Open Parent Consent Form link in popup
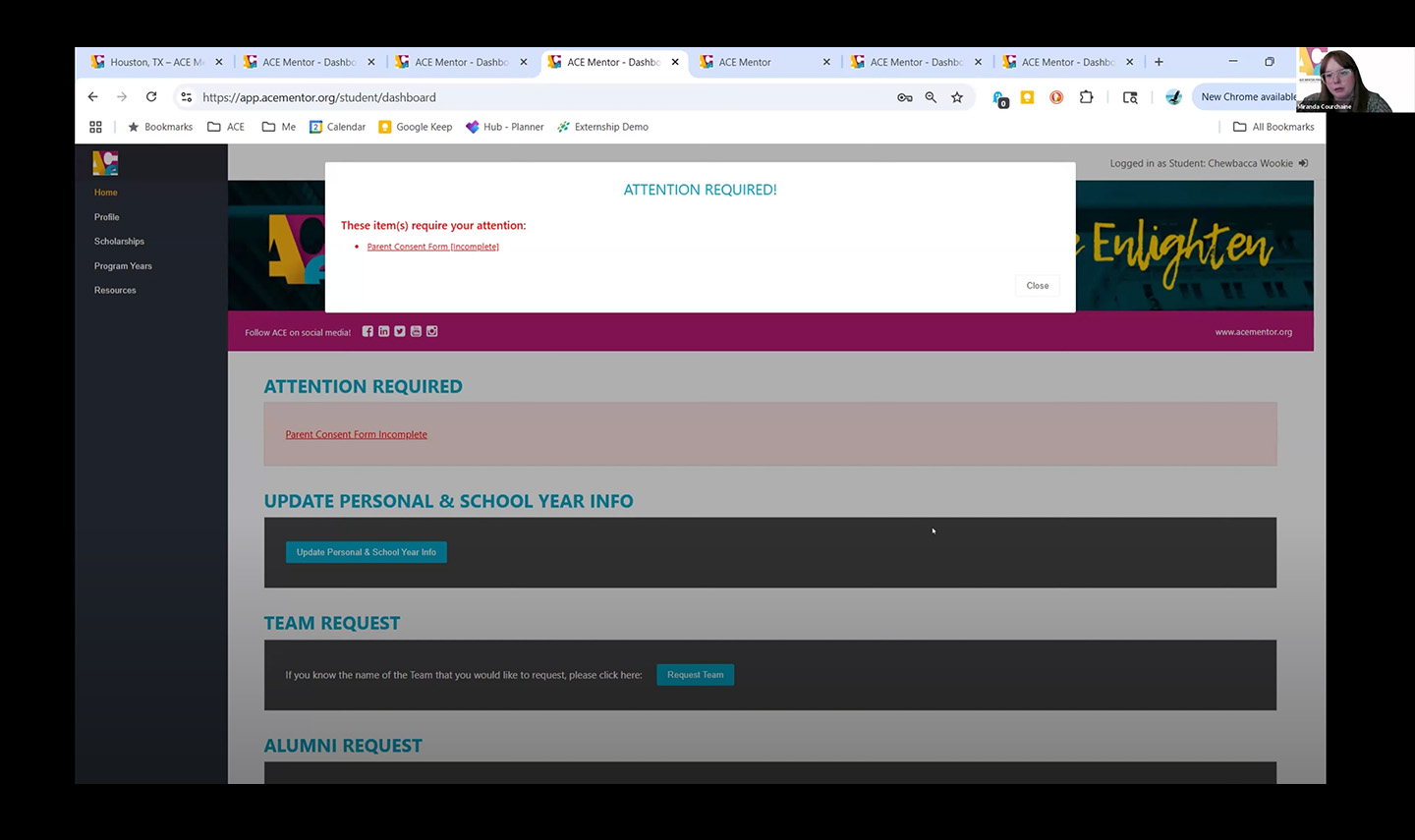The image size is (1415, 840). point(432,247)
